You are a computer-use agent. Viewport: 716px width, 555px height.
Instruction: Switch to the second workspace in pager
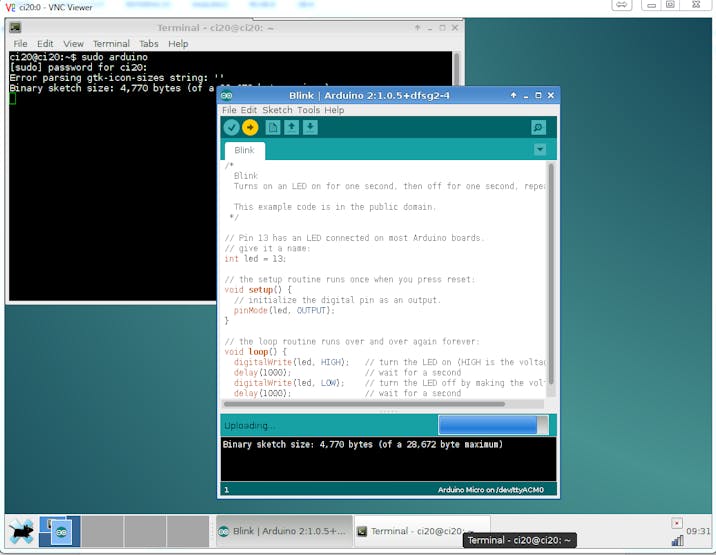click(102, 532)
